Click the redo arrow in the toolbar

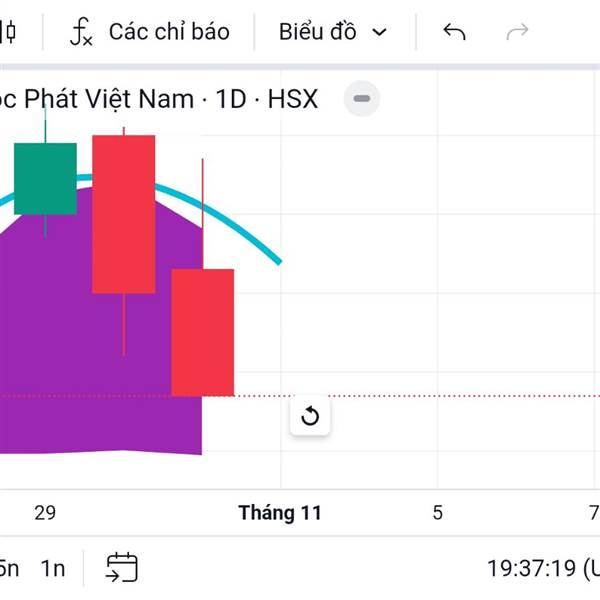tap(517, 32)
